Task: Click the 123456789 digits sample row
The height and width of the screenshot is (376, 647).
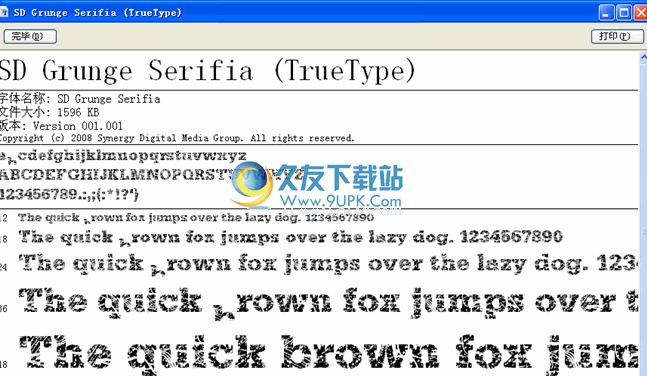Action: 69,194
